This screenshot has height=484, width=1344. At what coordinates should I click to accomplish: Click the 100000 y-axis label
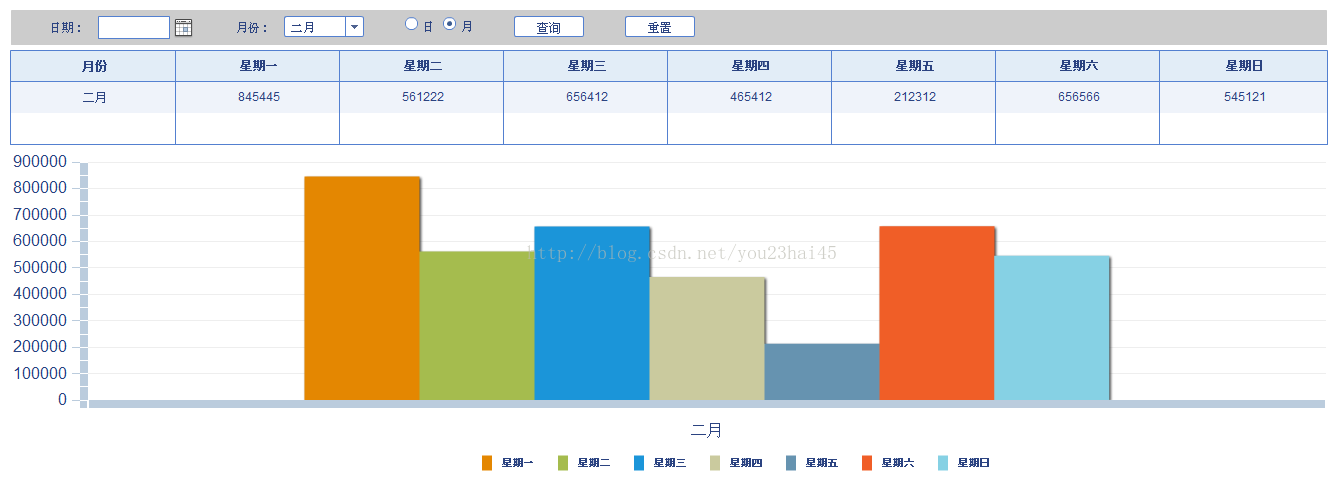41,373
